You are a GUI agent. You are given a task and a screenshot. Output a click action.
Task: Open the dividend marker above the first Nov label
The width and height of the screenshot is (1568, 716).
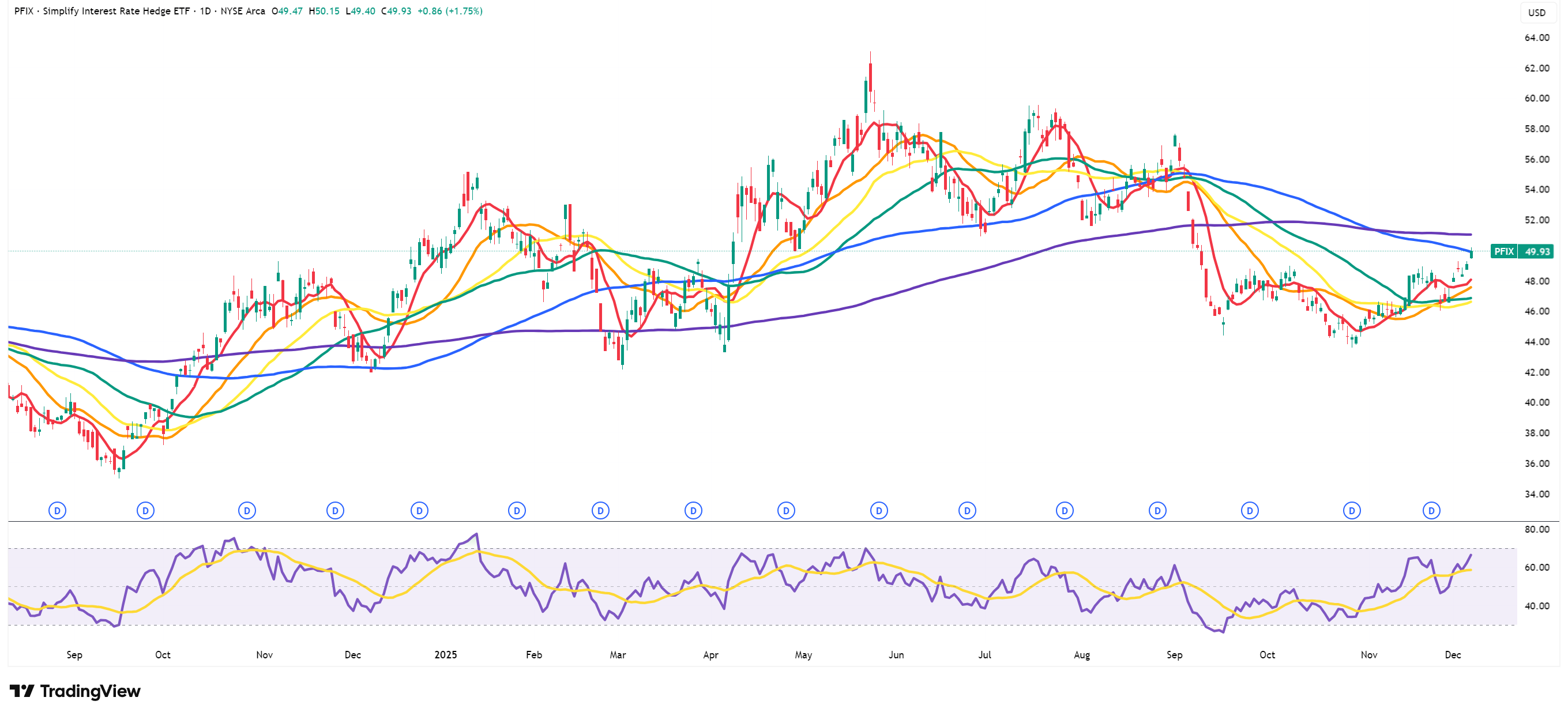pos(247,510)
